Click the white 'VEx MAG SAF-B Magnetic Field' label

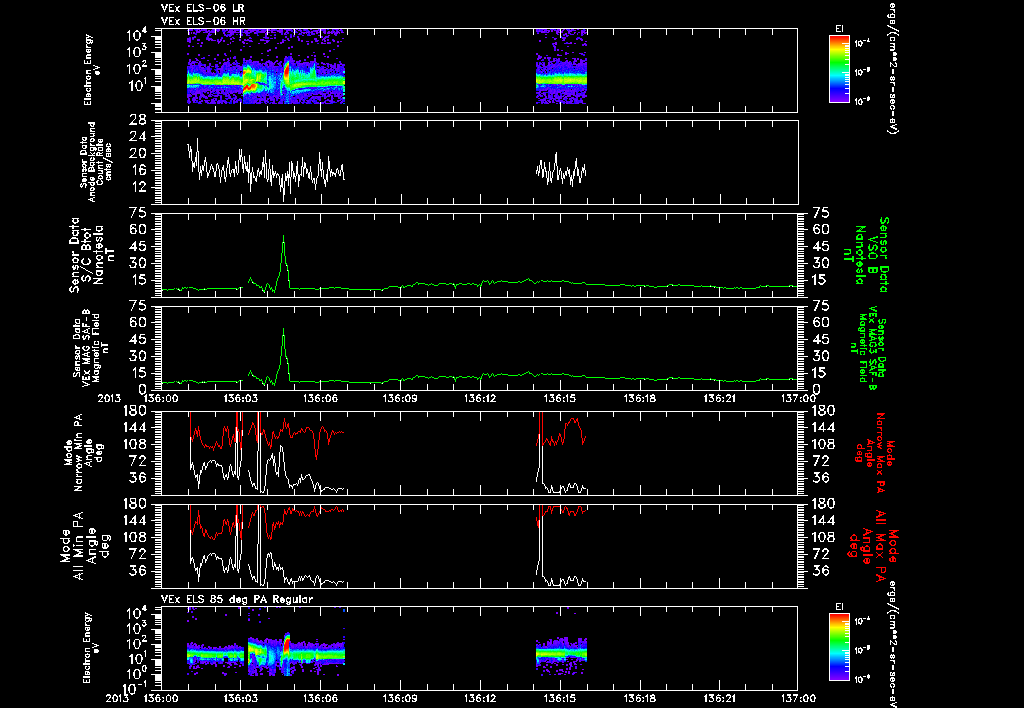91,348
